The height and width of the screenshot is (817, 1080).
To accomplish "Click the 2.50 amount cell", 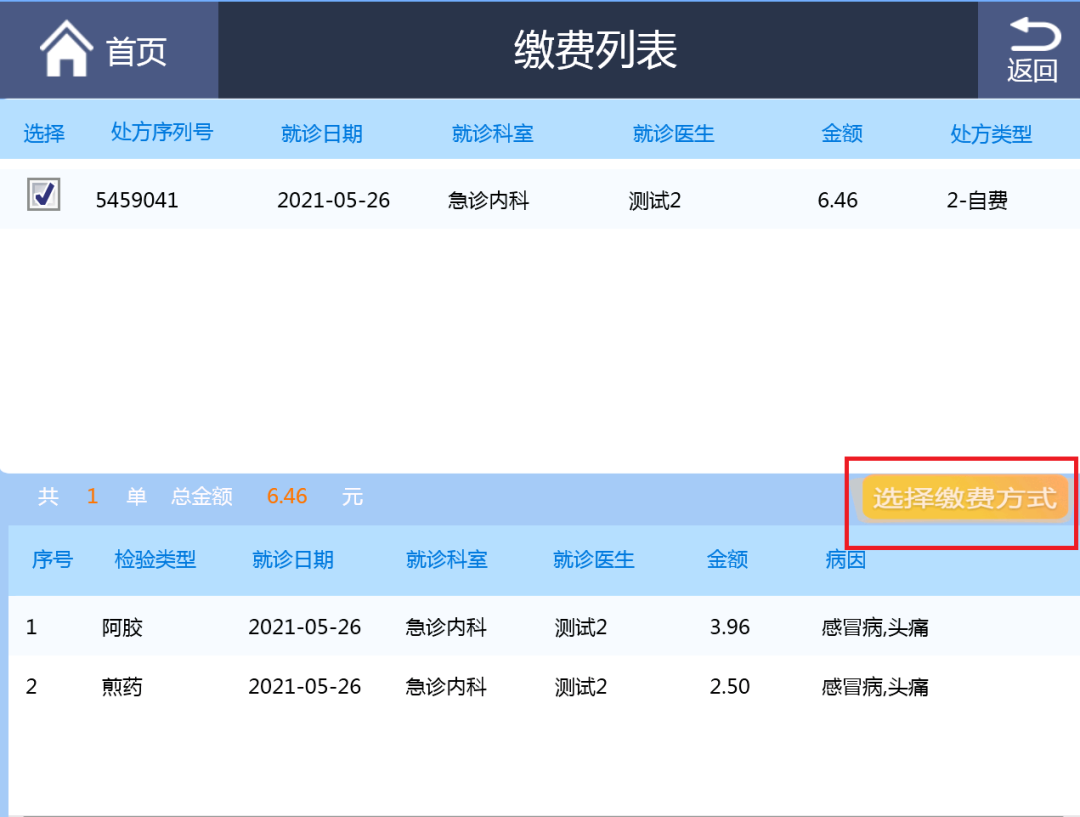I will coord(729,686).
